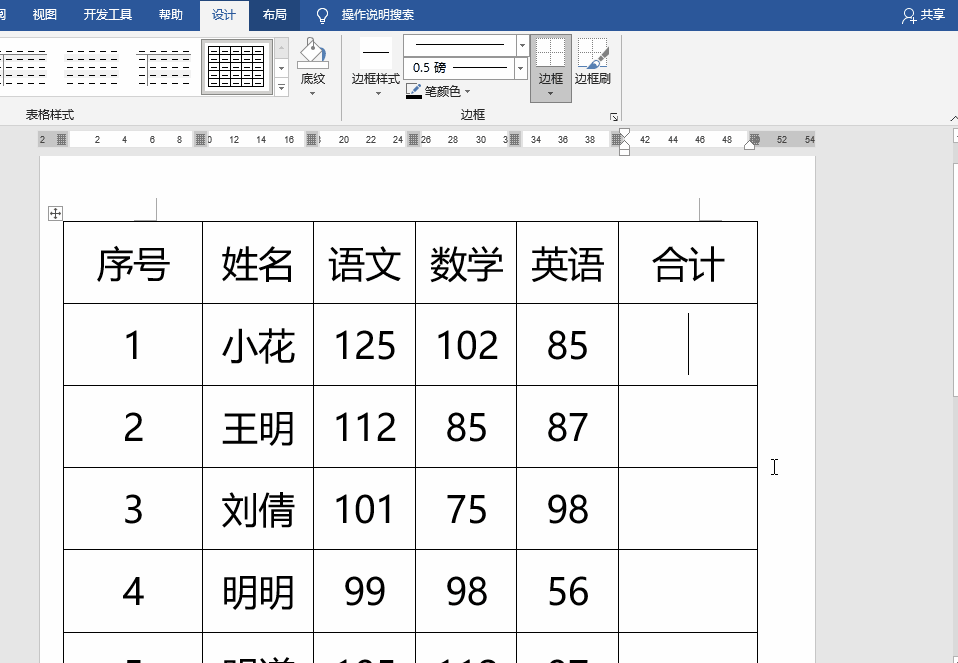Click the cell containing 56
Image resolution: width=958 pixels, height=663 pixels.
[x=568, y=591]
